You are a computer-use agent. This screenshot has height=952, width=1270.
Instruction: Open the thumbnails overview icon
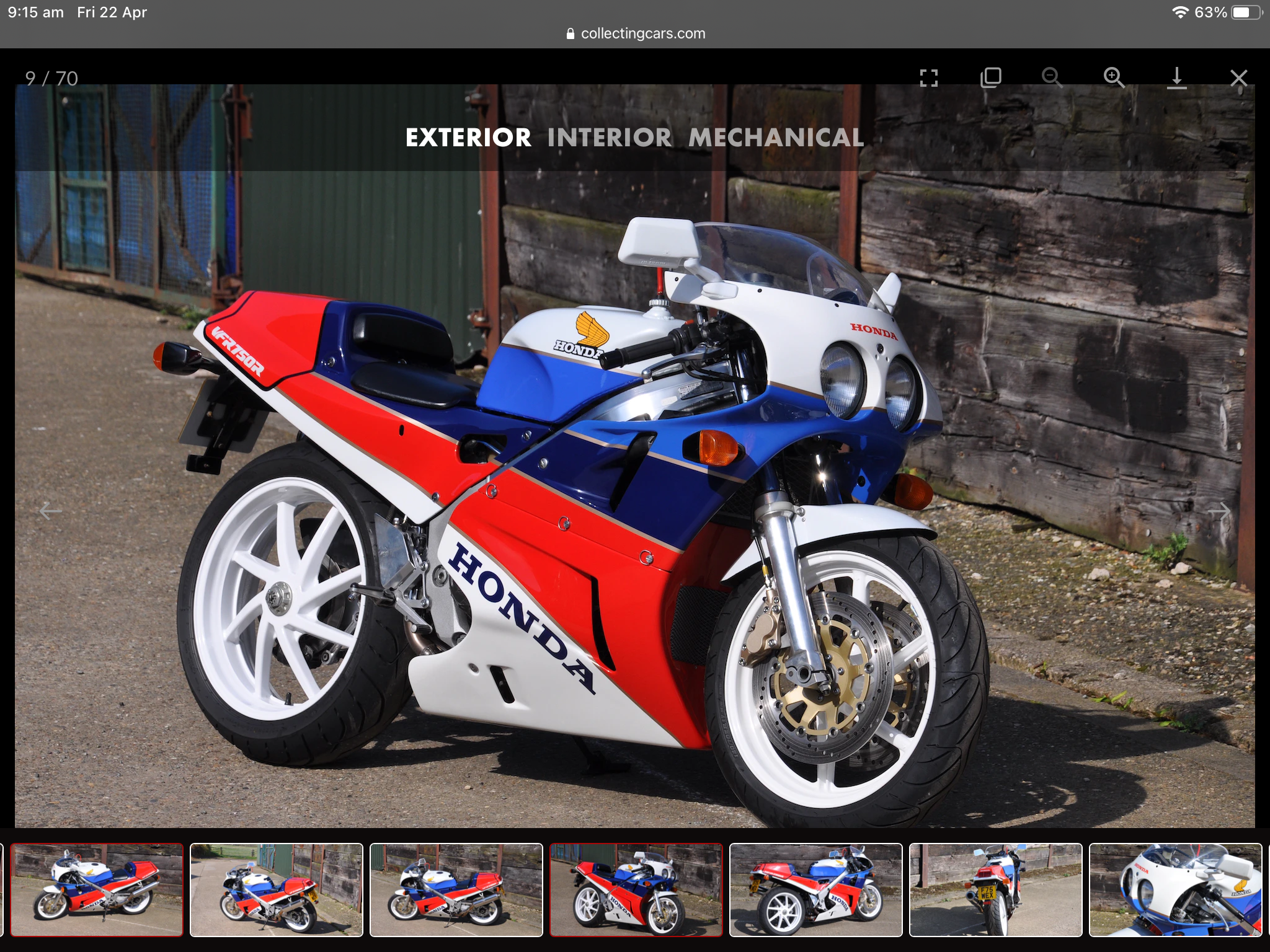point(990,78)
